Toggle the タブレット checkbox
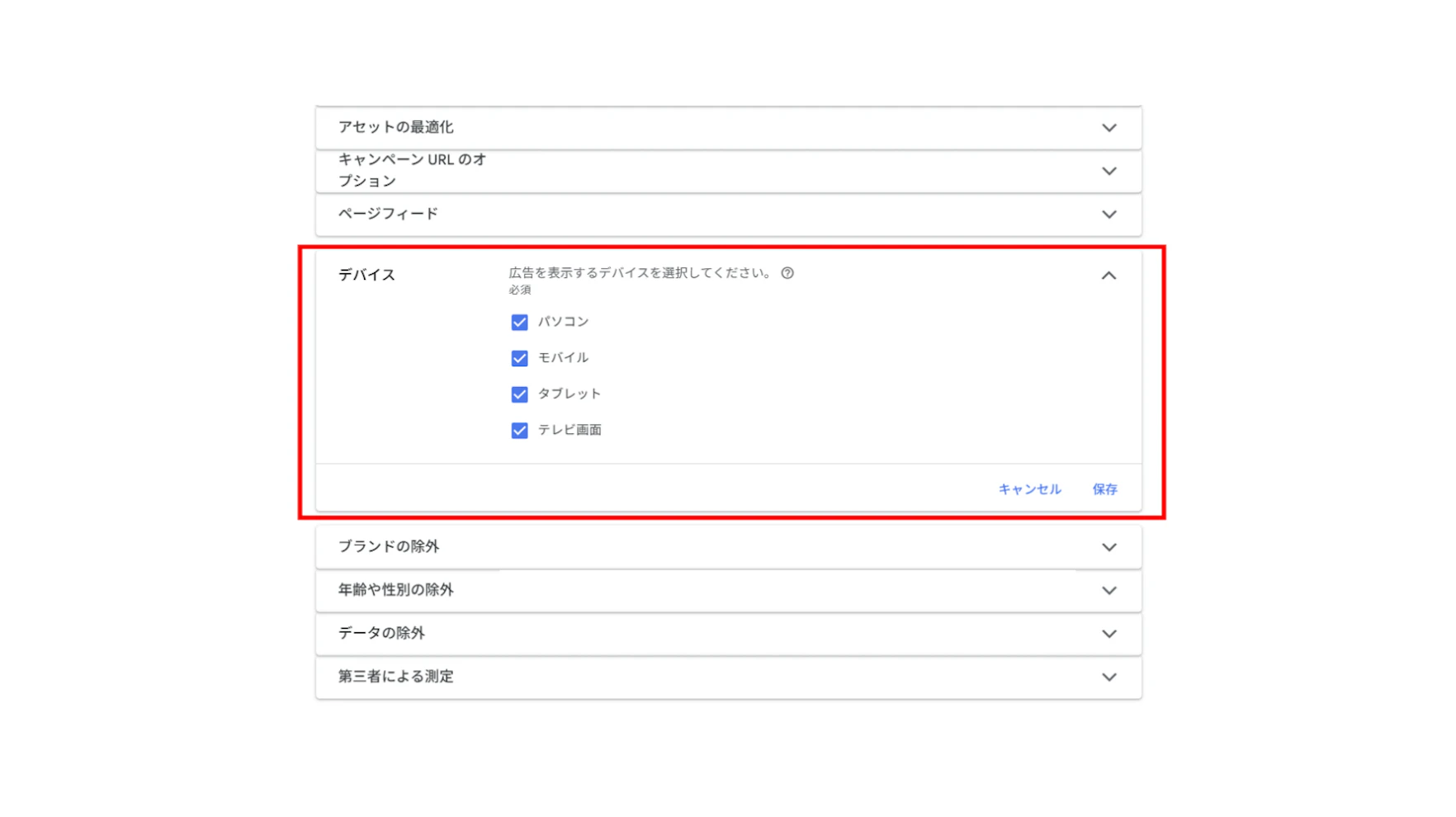 519,394
